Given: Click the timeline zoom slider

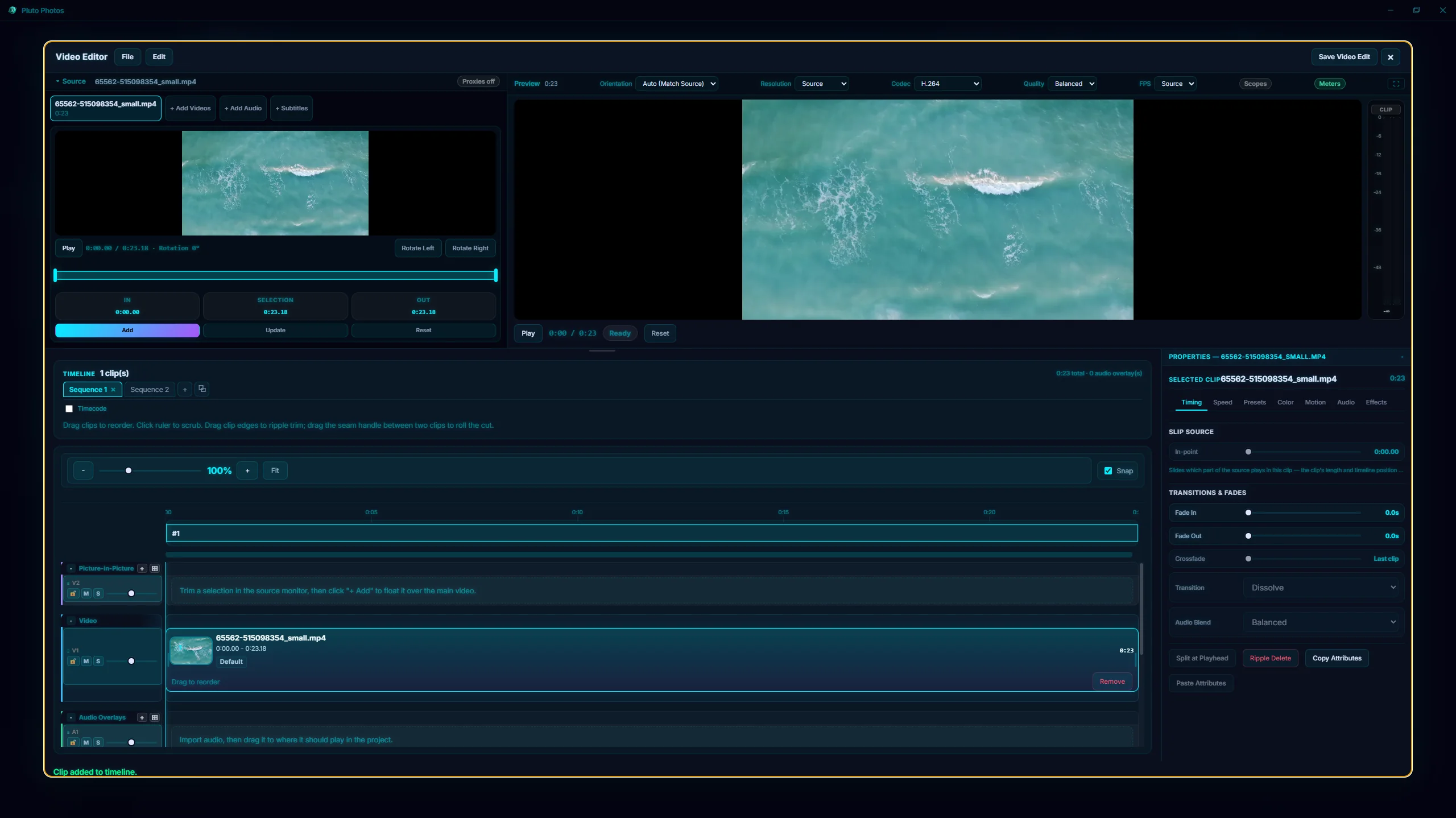Looking at the screenshot, I should click(150, 470).
